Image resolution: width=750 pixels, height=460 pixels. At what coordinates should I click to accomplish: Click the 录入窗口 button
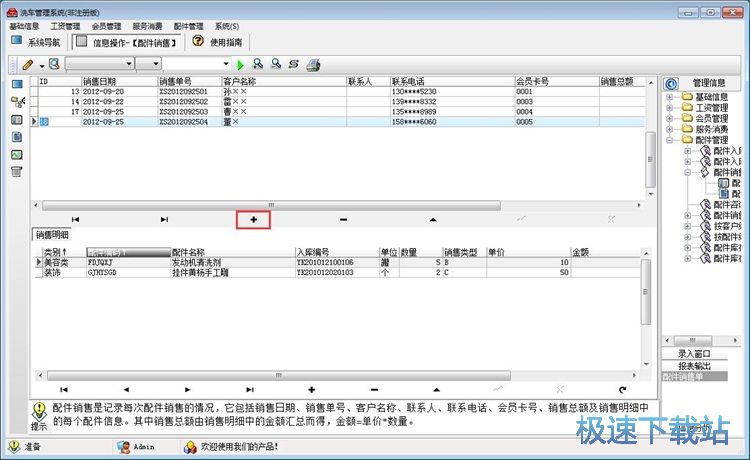pos(694,354)
